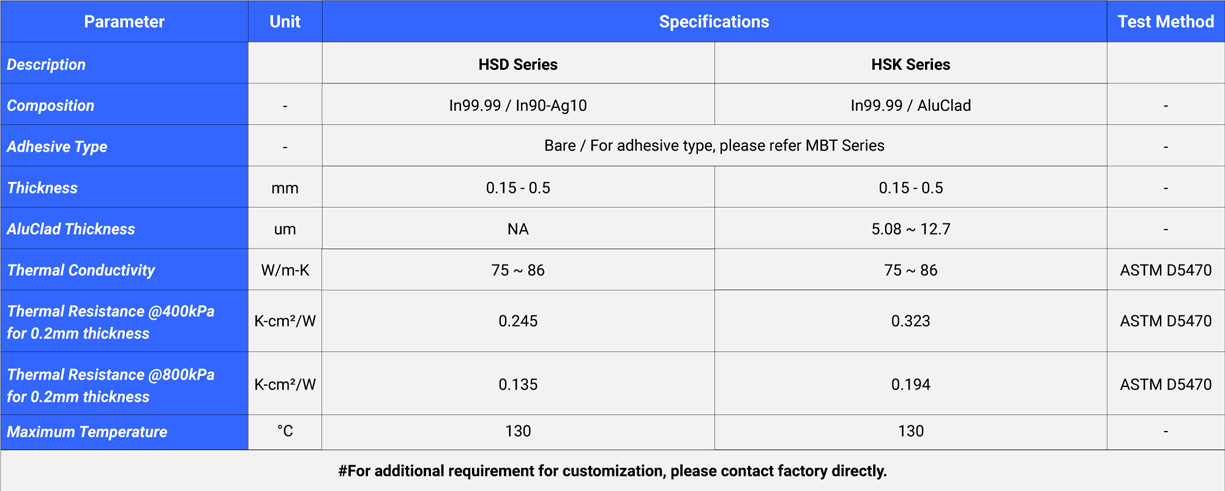Click the °C unit cell
Screen dimensions: 1225x491
pyautogui.click(x=285, y=432)
